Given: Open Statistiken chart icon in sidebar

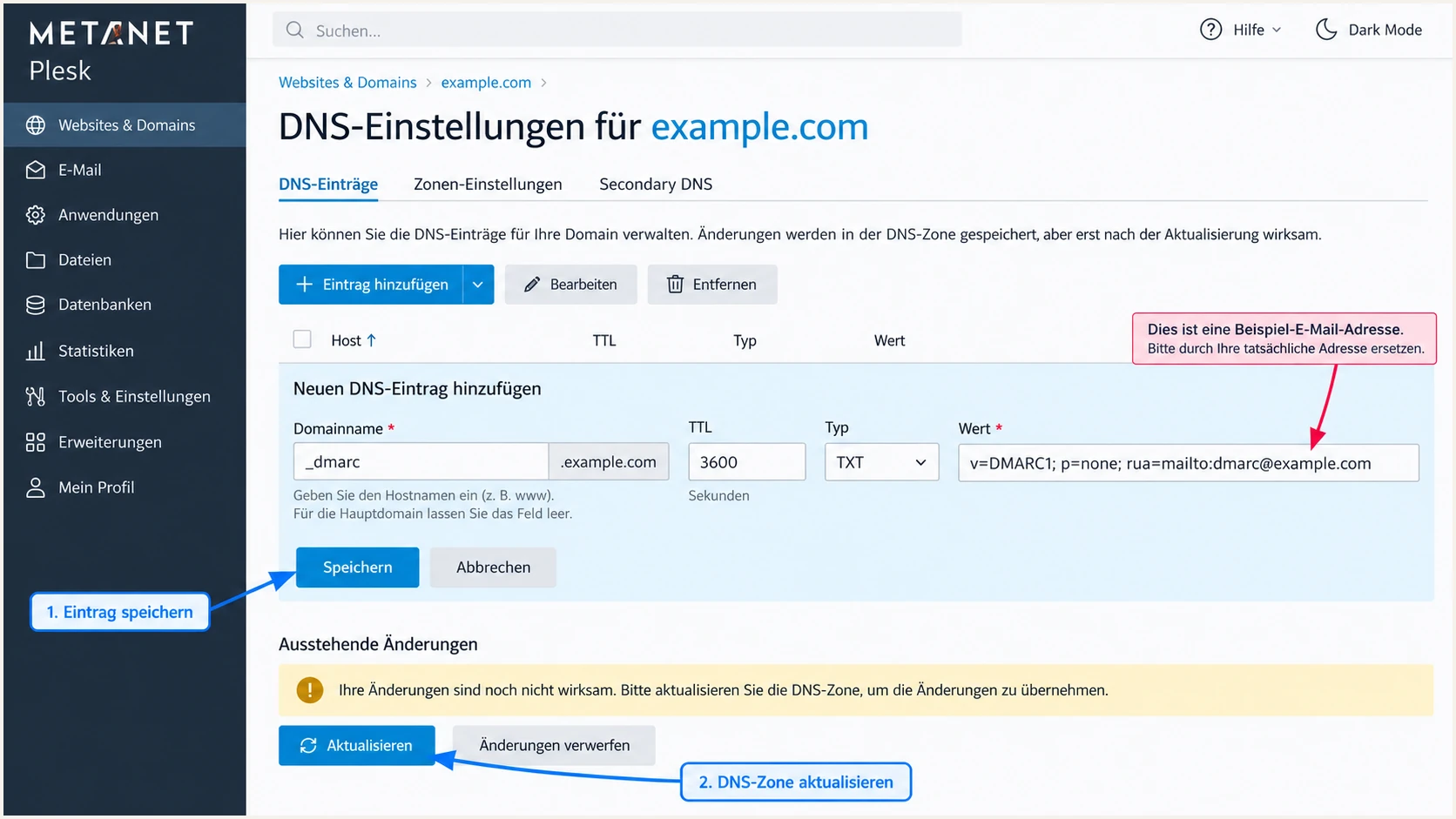Looking at the screenshot, I should (x=36, y=351).
